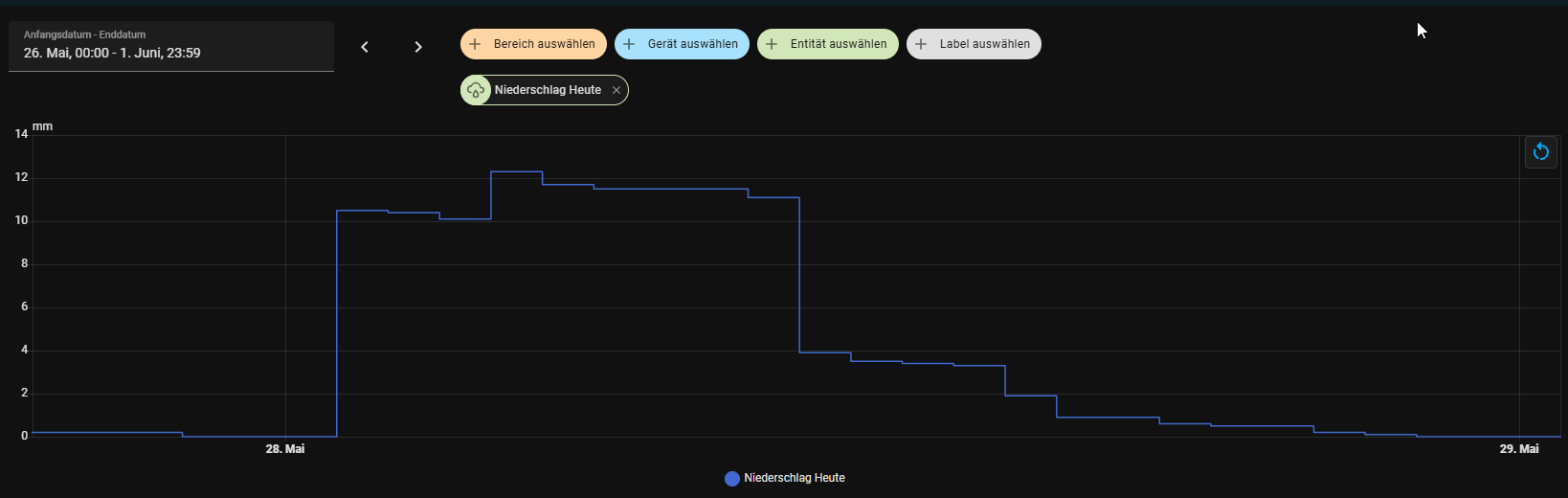Open Label auswählen dropdown
Image resolution: width=1568 pixels, height=498 pixels.
pos(974,44)
